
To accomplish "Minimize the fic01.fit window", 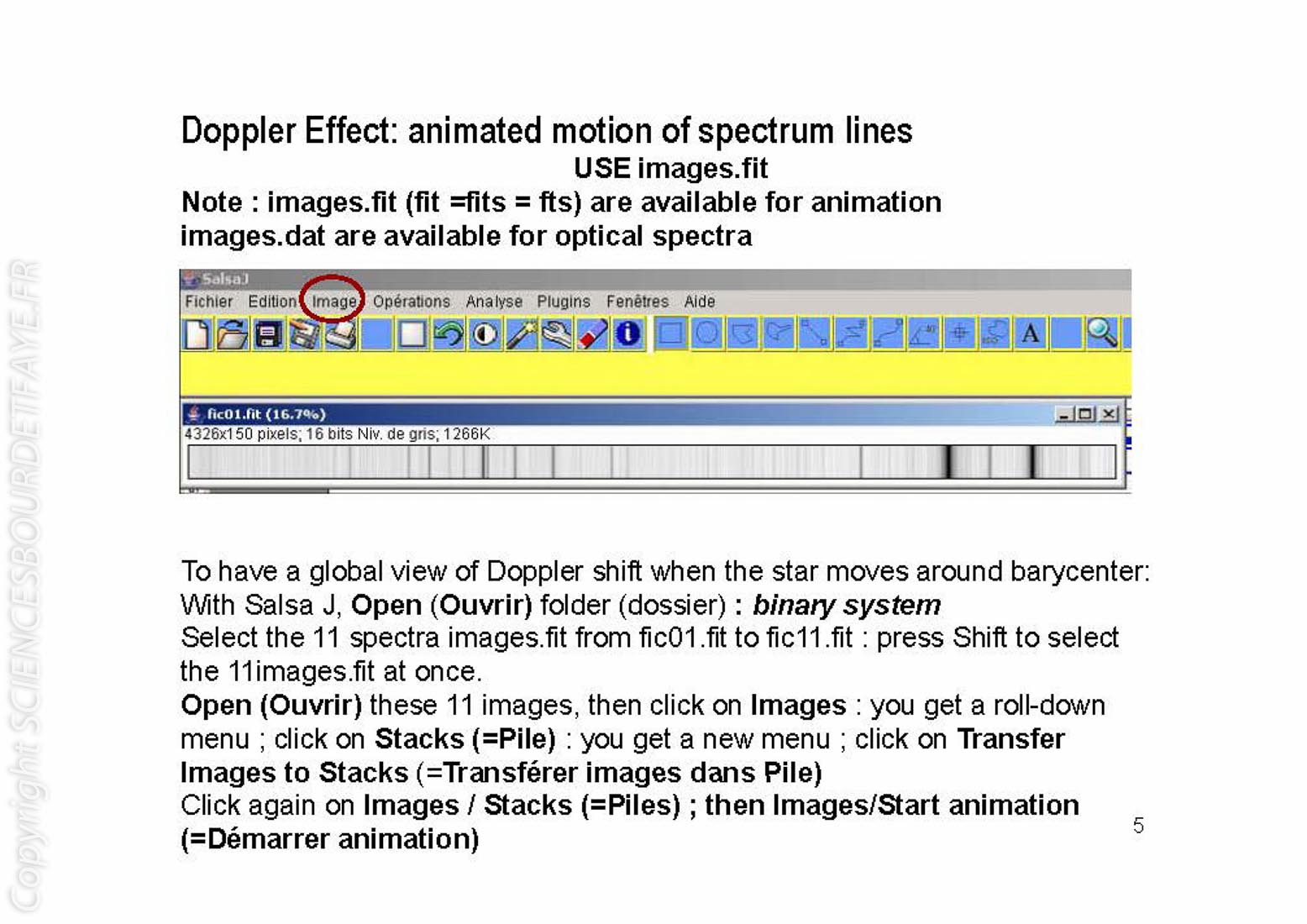I will pyautogui.click(x=1064, y=413).
